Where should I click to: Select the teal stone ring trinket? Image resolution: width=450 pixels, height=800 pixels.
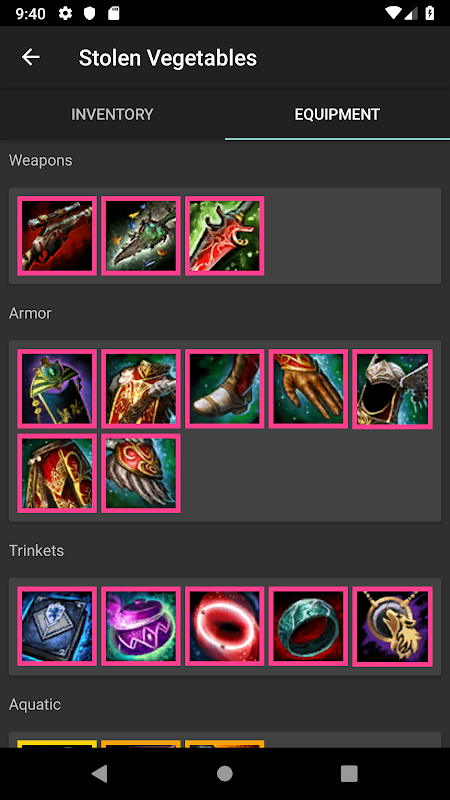[308, 626]
